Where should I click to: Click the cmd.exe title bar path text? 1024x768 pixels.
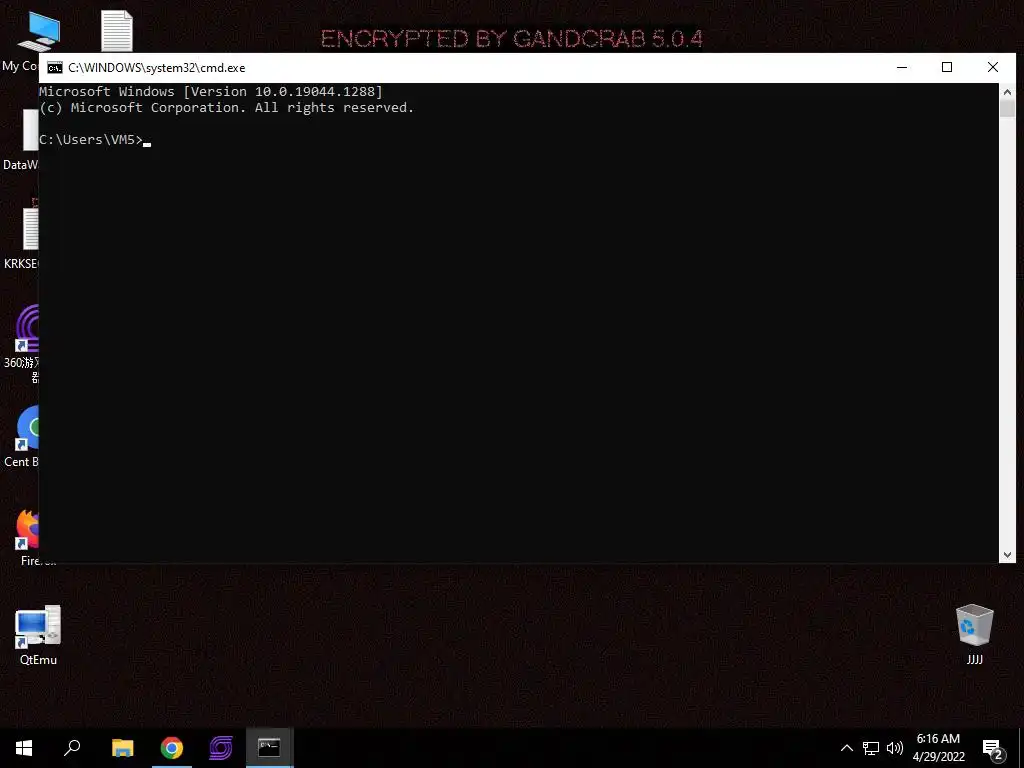click(x=157, y=68)
